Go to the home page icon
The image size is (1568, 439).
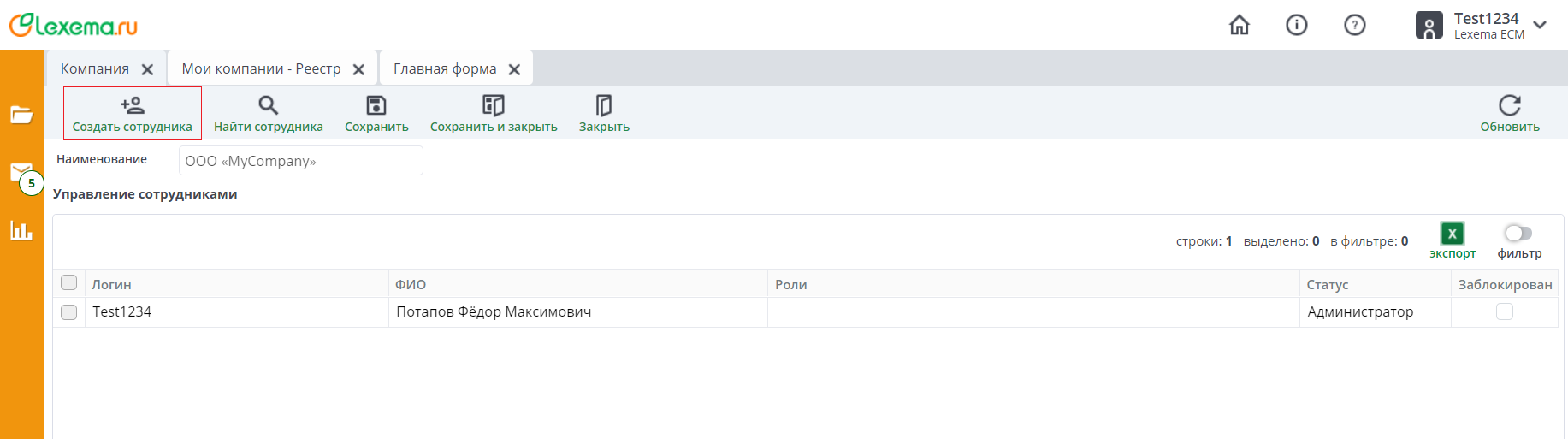tap(1240, 26)
